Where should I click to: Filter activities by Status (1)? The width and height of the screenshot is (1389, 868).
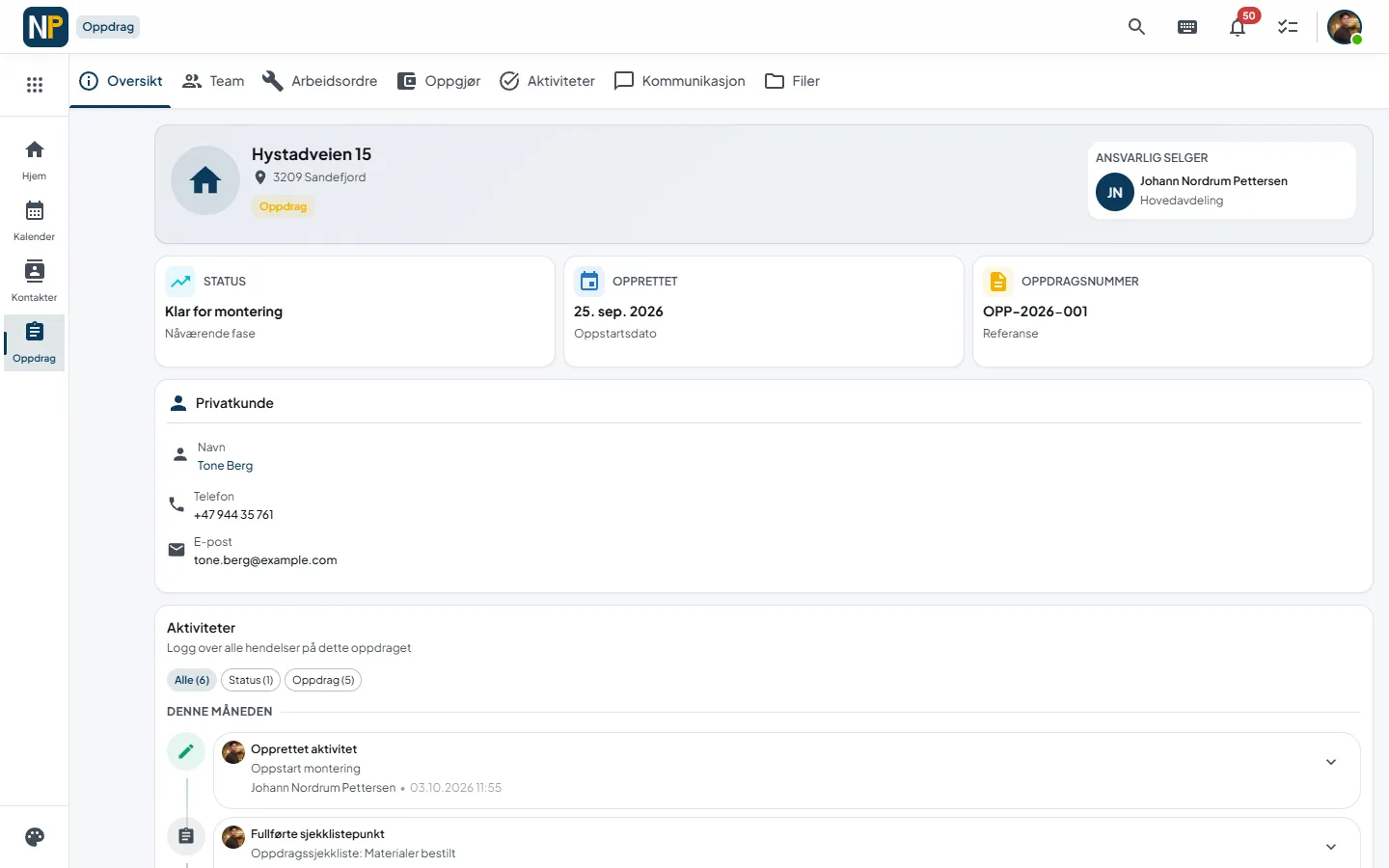point(251,680)
